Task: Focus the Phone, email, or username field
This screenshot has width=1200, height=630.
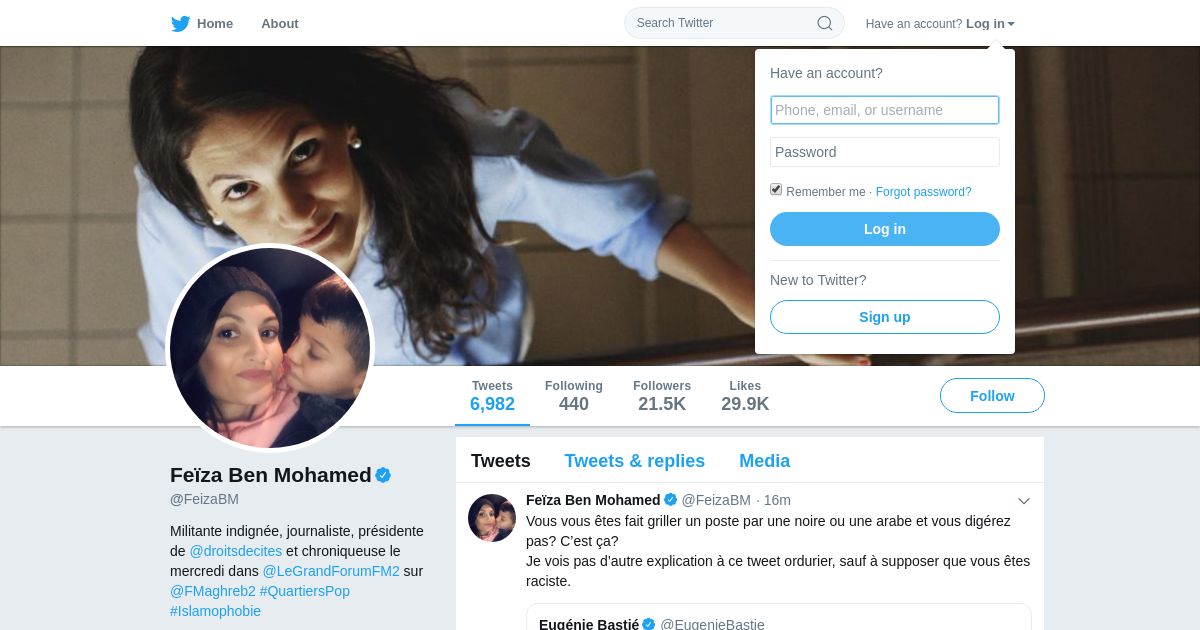Action: [x=885, y=110]
